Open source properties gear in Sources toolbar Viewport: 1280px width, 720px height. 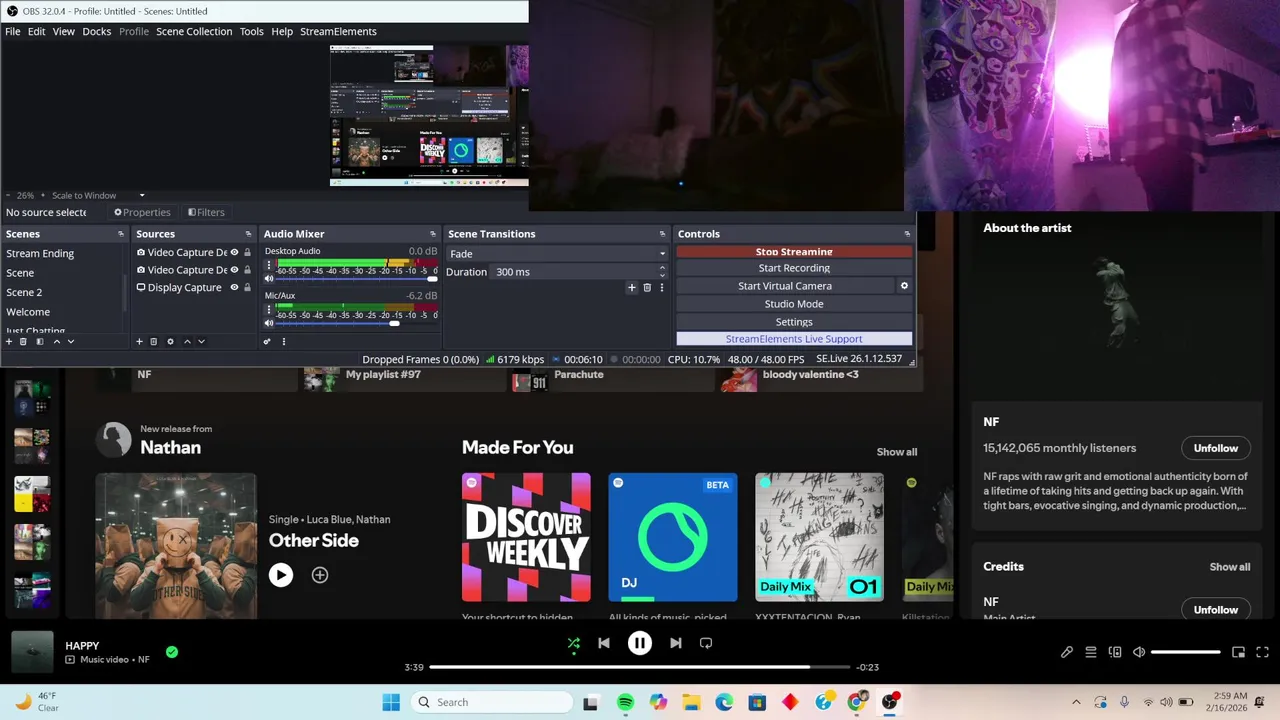click(x=170, y=342)
